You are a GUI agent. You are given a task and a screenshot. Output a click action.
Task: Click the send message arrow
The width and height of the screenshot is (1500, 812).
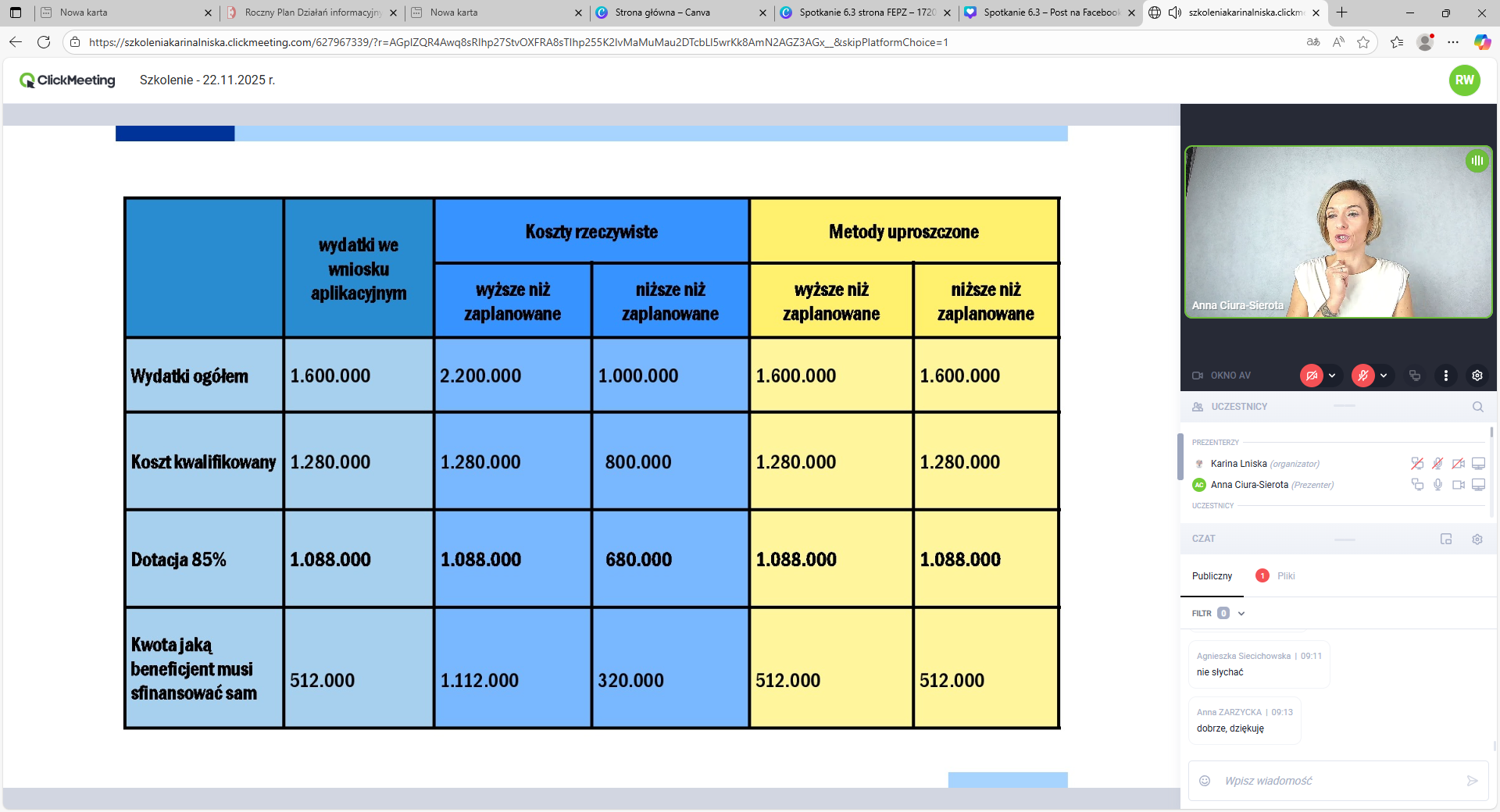tap(1472, 781)
